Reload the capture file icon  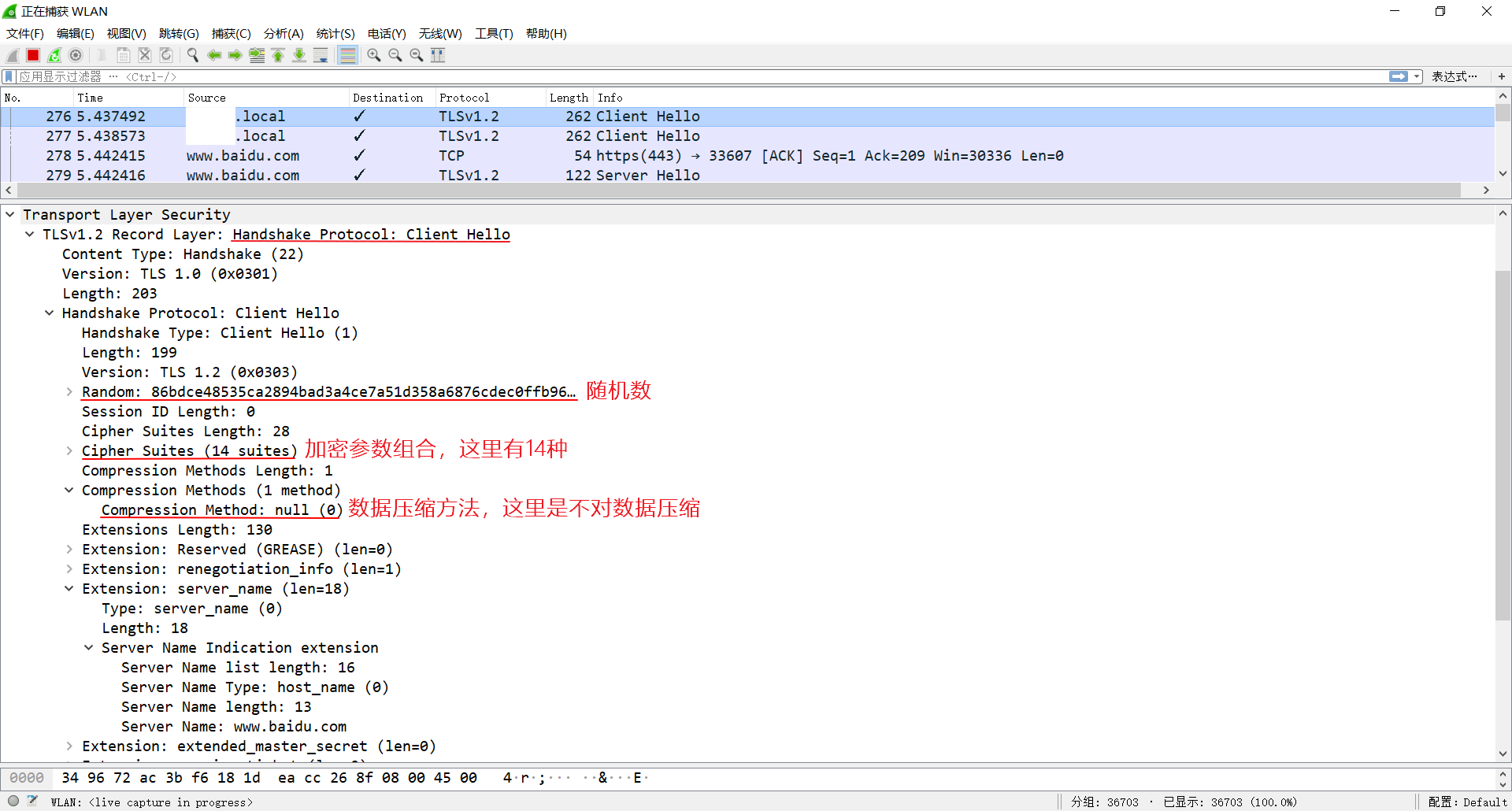point(165,55)
